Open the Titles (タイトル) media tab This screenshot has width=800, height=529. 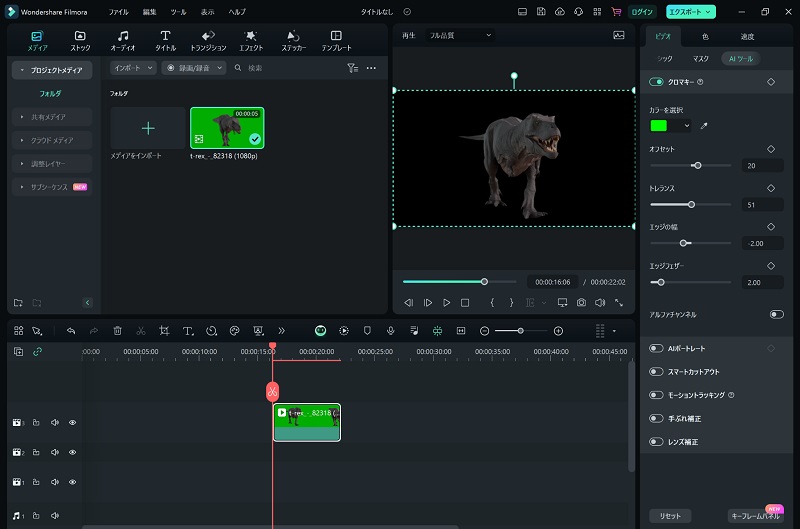[166, 40]
